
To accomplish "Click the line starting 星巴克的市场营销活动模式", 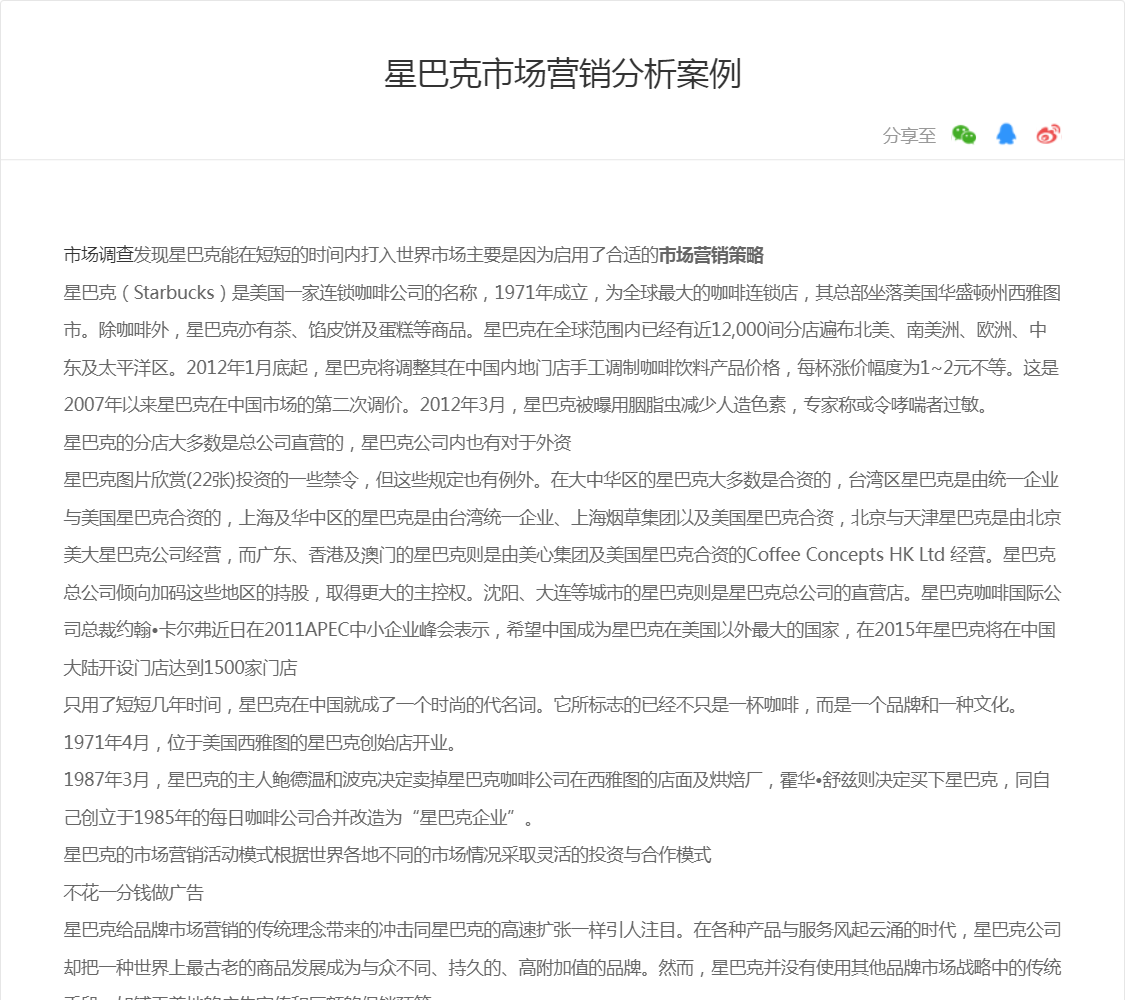I will click(387, 855).
